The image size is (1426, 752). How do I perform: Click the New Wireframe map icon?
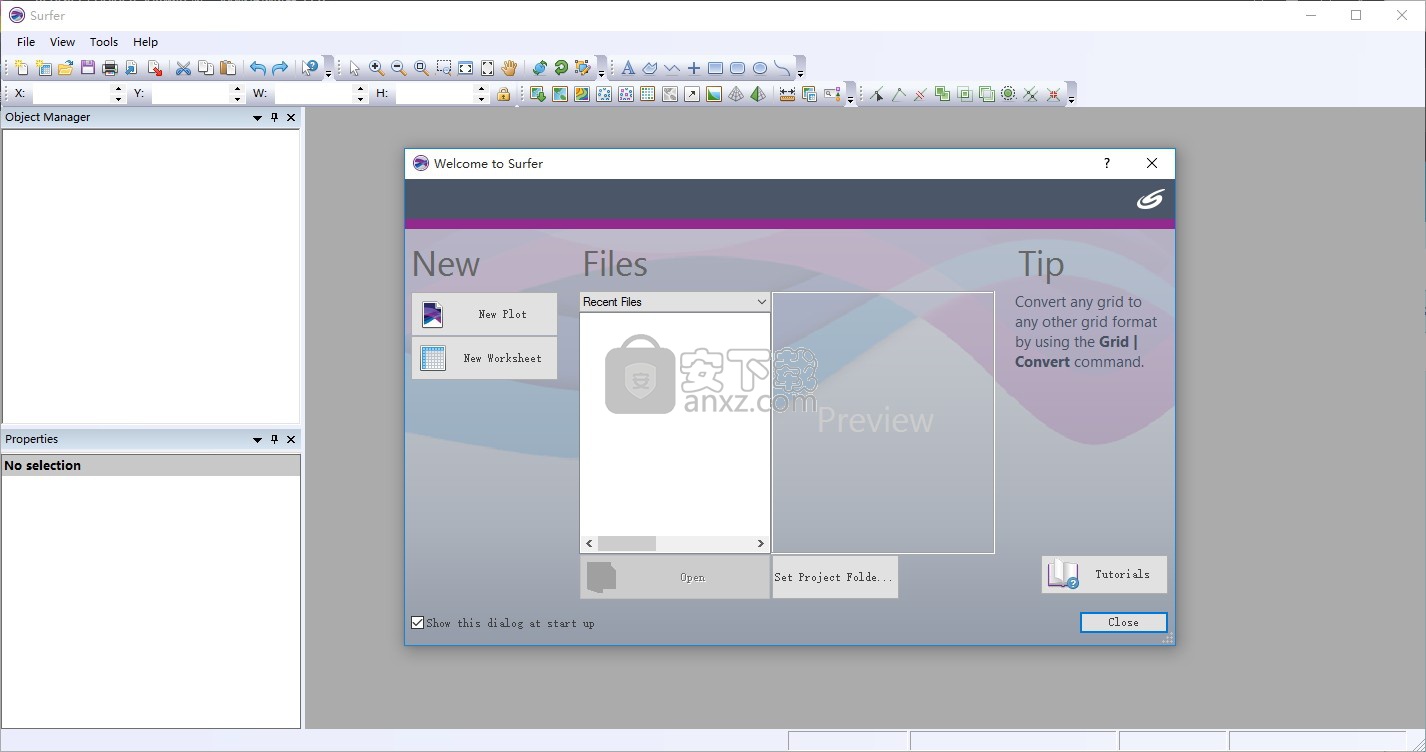point(736,94)
